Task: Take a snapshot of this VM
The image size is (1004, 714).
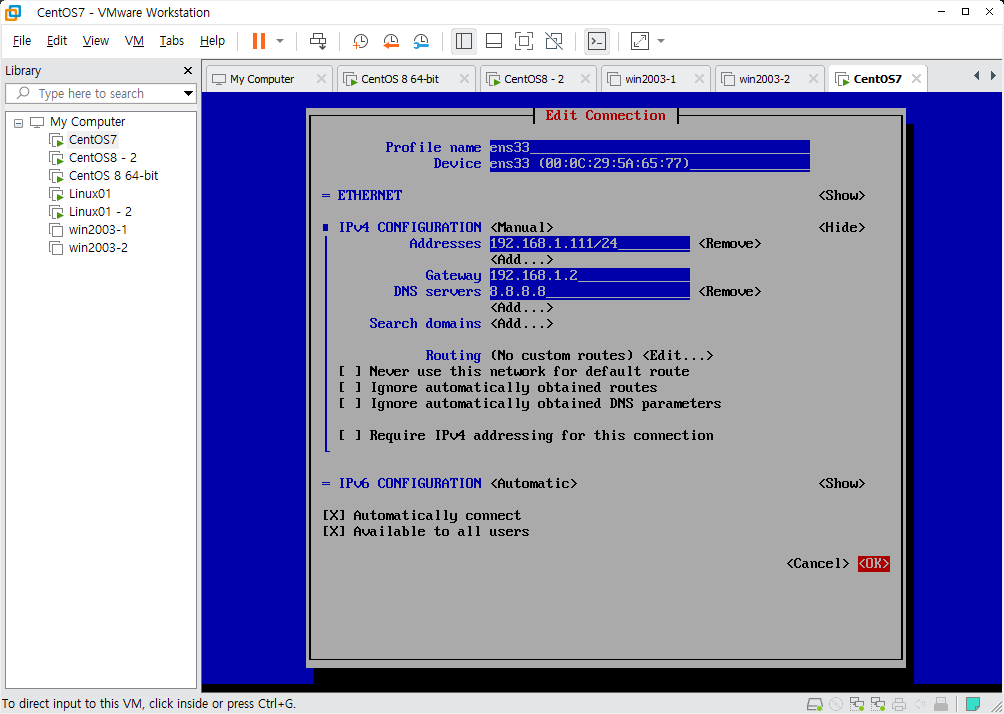Action: (360, 41)
